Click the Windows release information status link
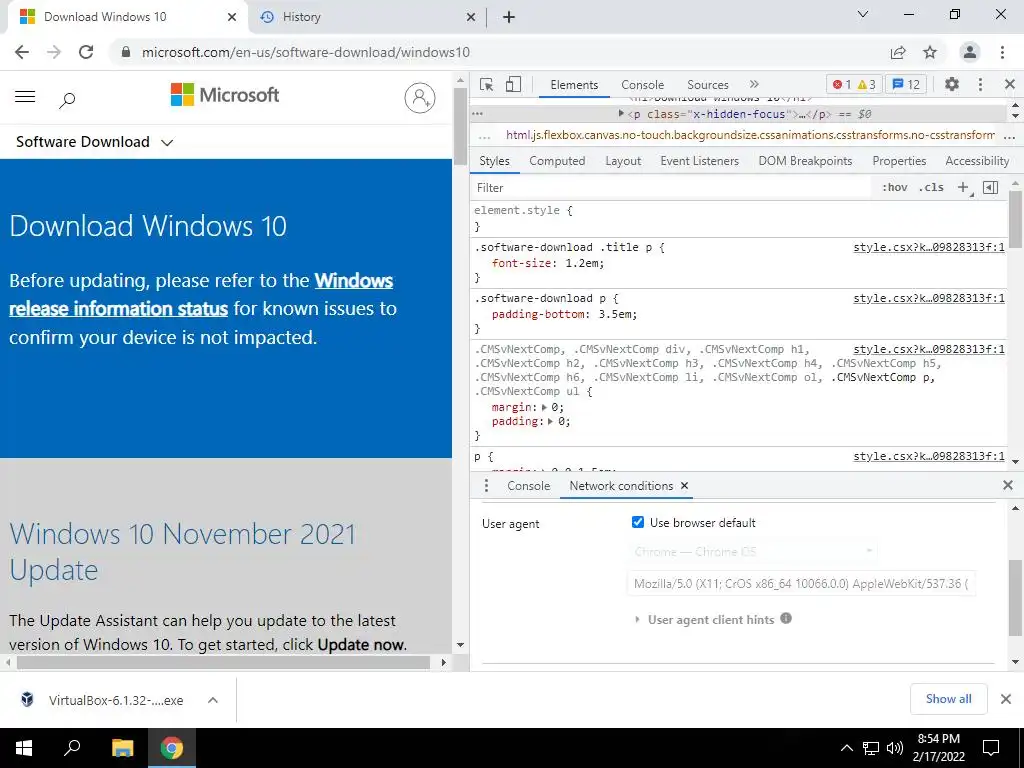The image size is (1024, 768). 201,295
